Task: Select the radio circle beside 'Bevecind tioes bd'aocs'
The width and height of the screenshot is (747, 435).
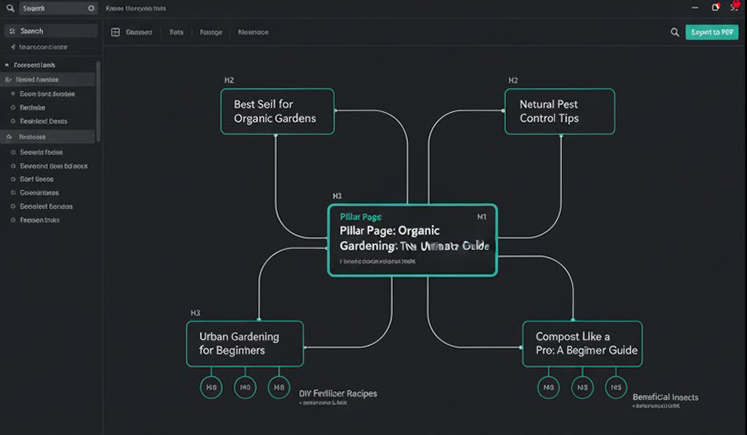Action: pos(13,166)
